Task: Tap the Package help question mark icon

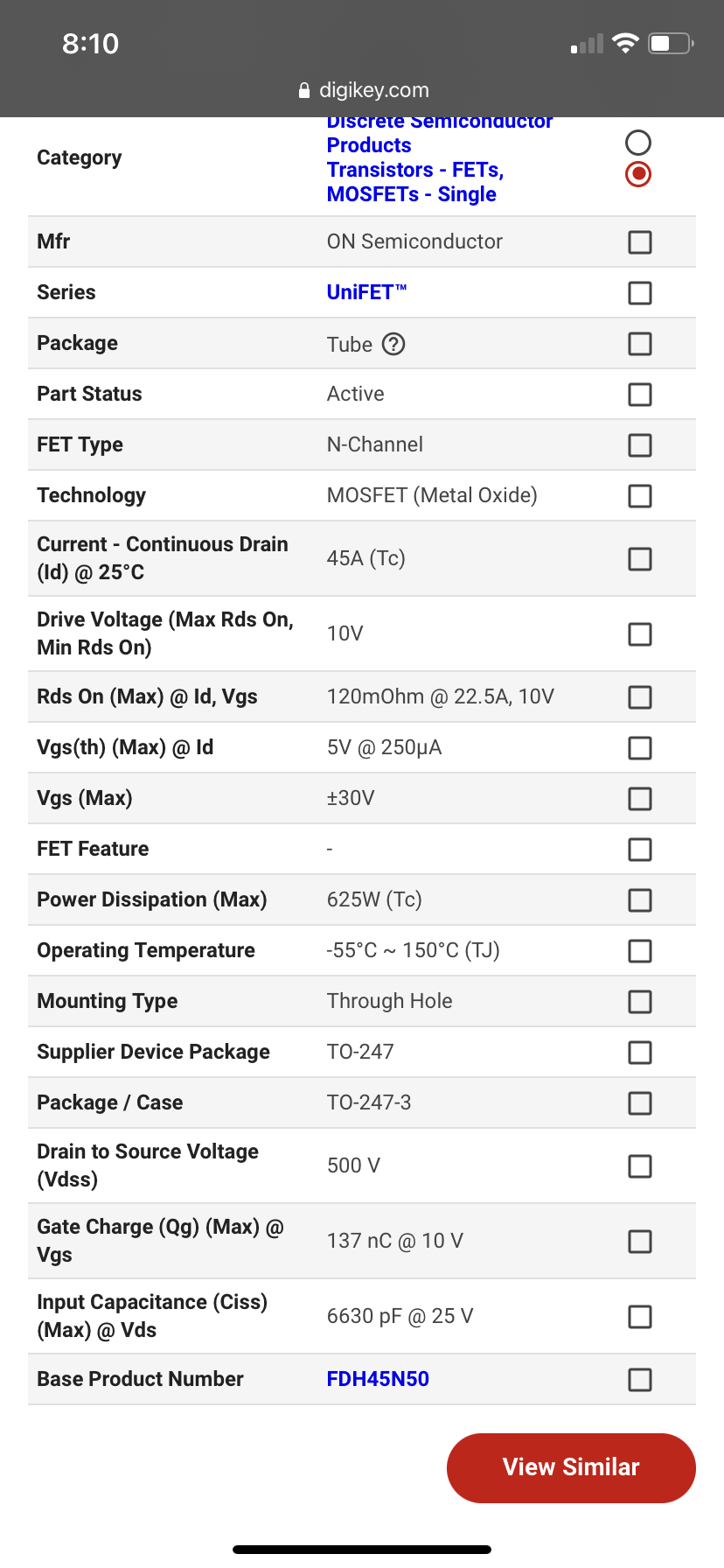Action: (394, 344)
